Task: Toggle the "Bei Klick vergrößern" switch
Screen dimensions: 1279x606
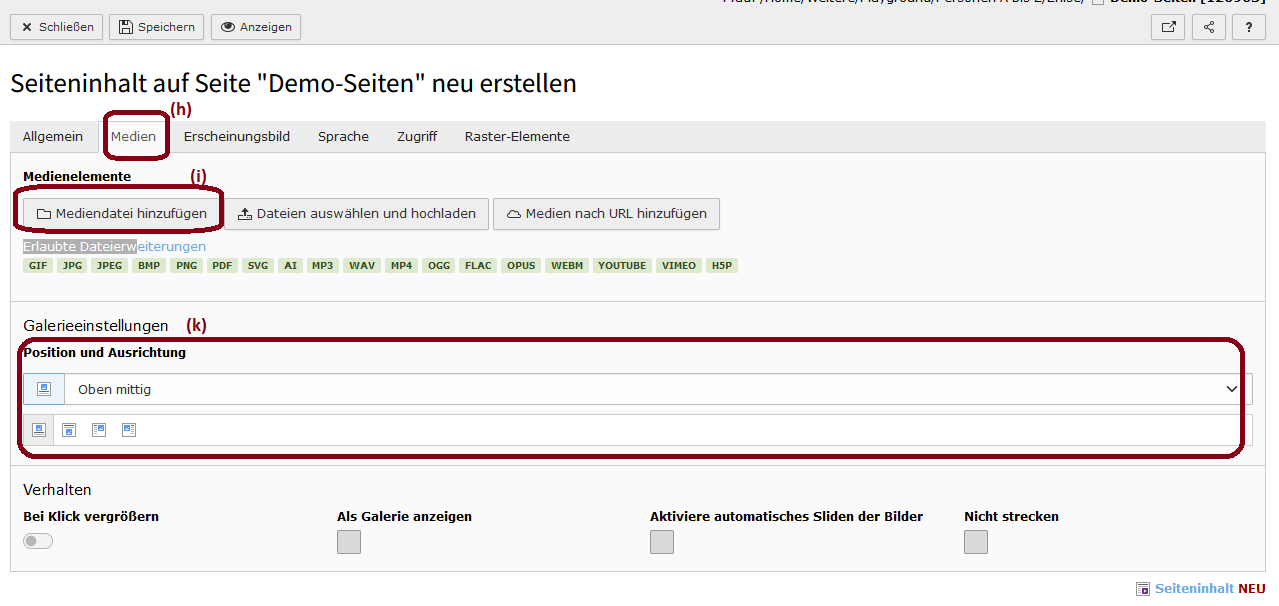Action: click(38, 541)
